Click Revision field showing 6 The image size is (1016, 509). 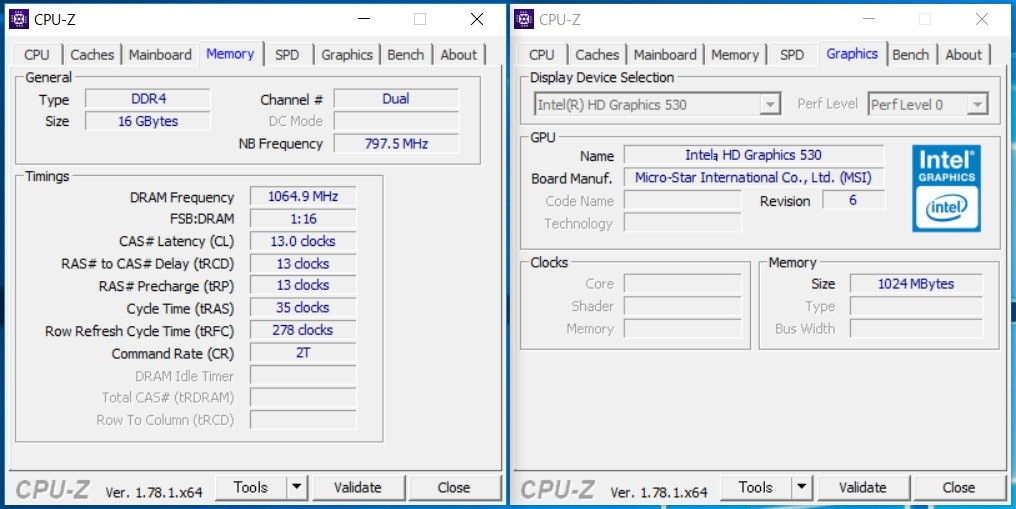853,200
